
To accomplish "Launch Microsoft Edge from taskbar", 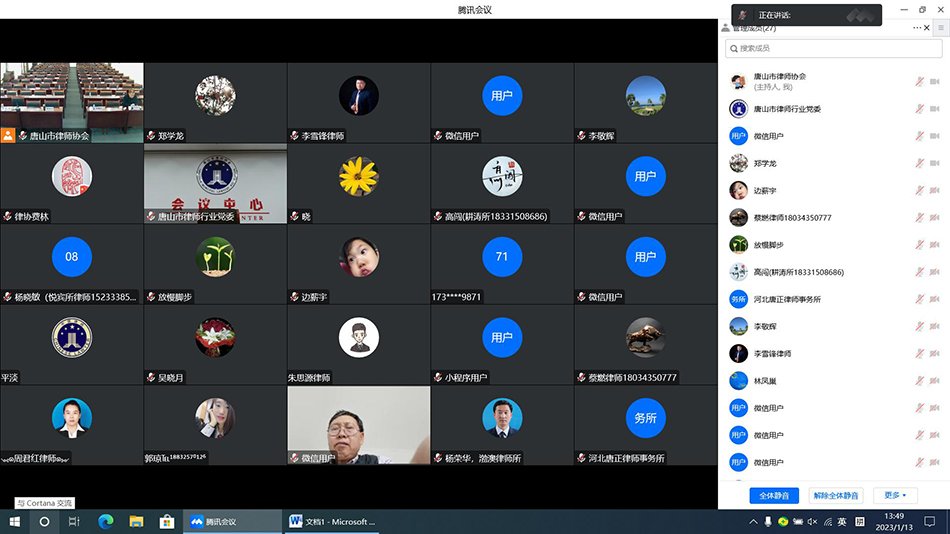I will (x=105, y=521).
